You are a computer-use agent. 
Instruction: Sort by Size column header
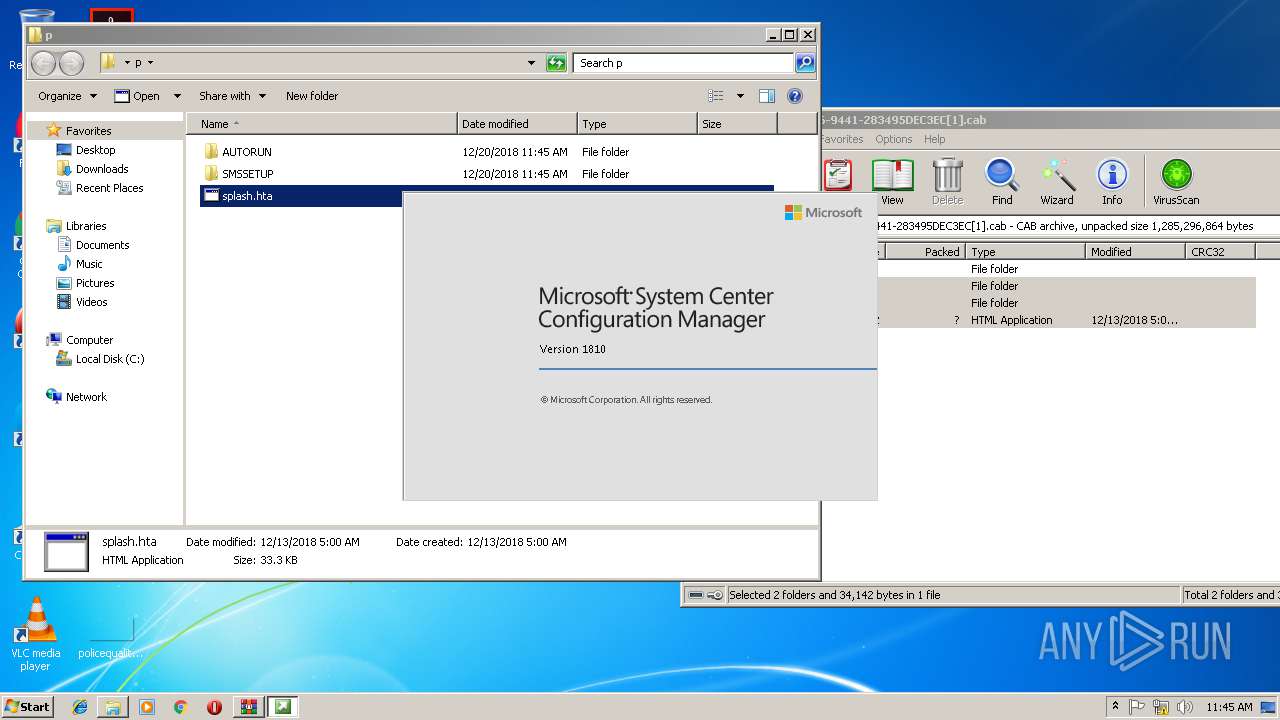coord(737,124)
